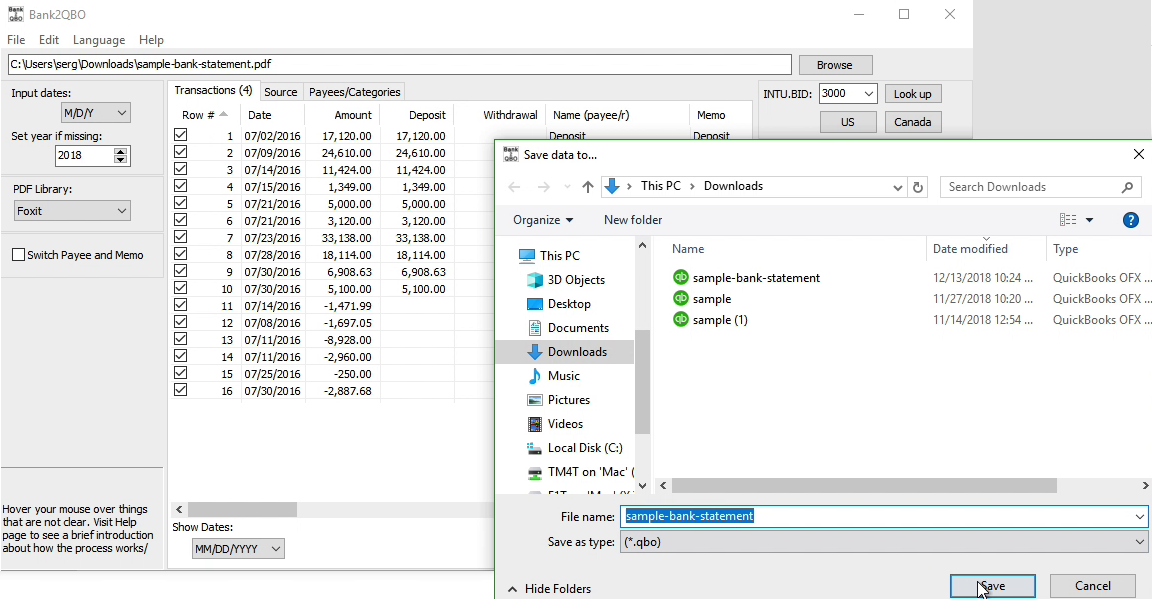
Task: Uncheck the checkbox for row 12
Action: tap(180, 322)
